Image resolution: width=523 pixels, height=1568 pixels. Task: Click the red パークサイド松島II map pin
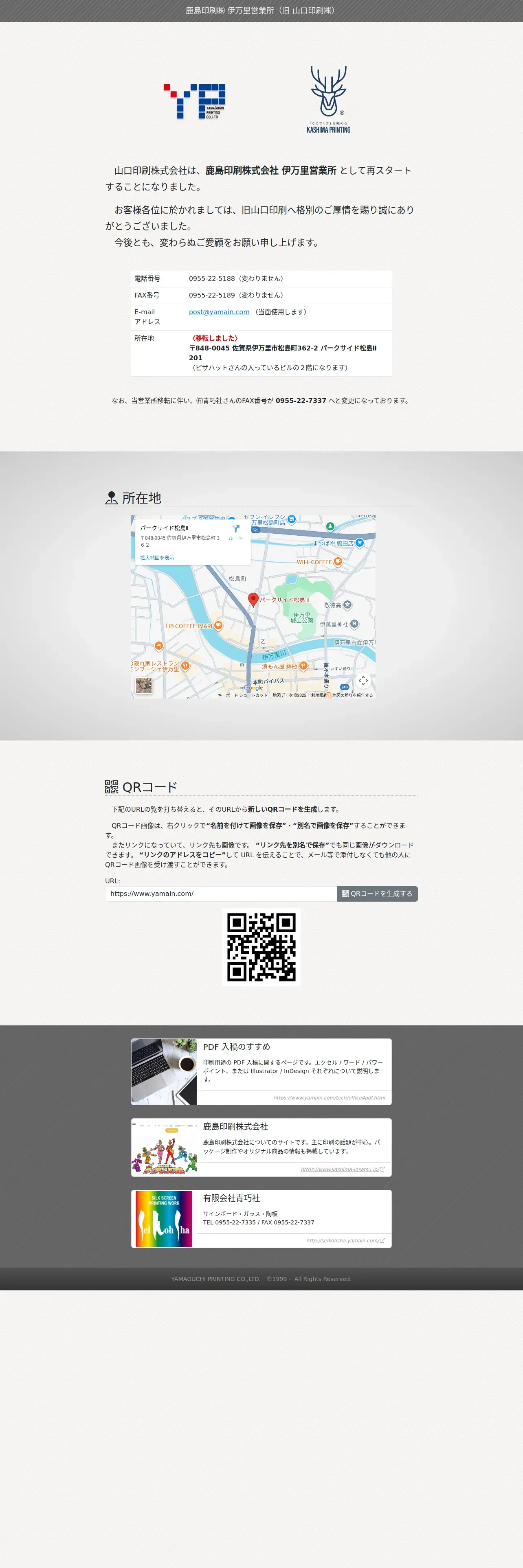pyautogui.click(x=253, y=600)
